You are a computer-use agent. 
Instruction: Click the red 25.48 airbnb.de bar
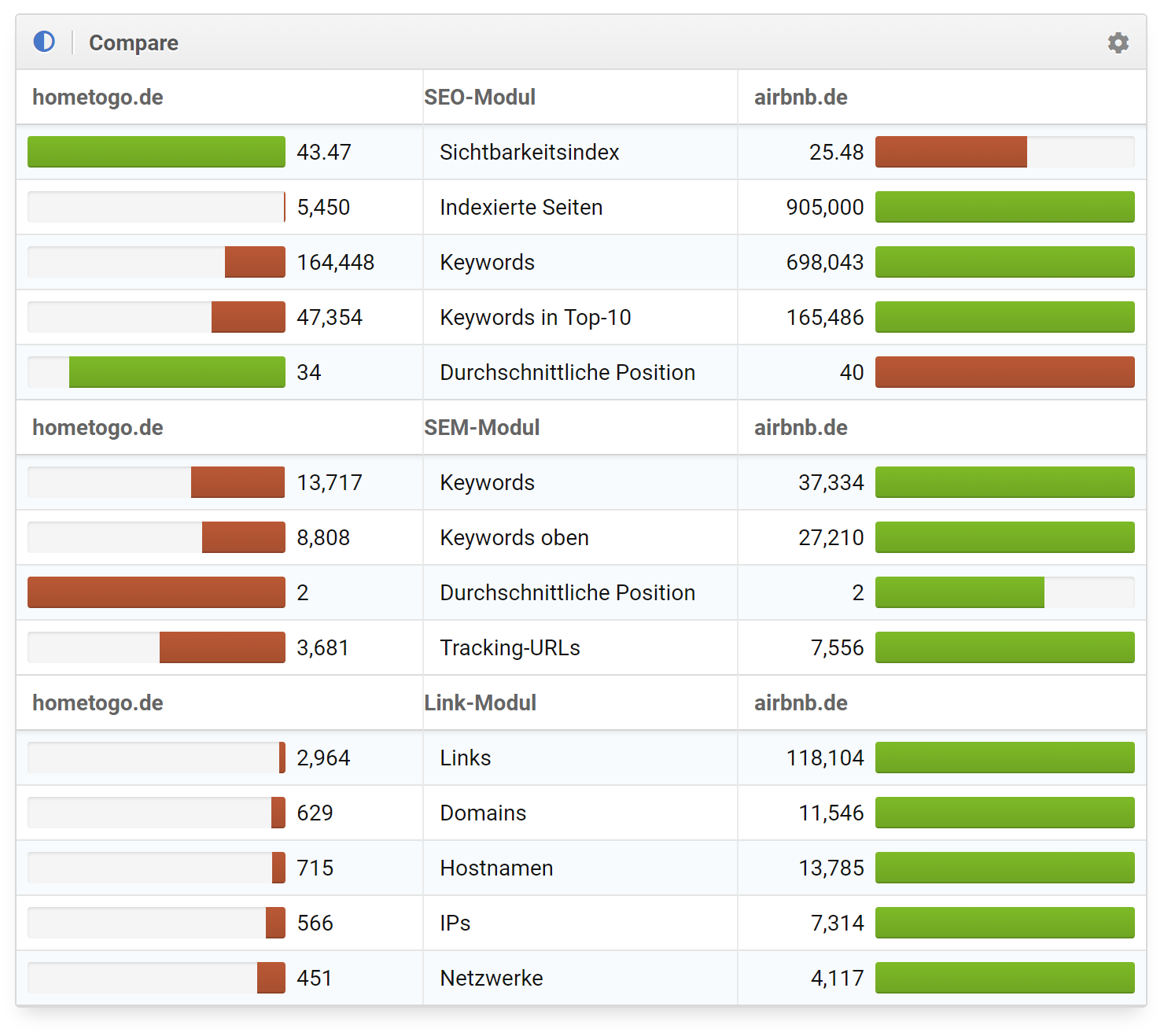[x=950, y=152]
